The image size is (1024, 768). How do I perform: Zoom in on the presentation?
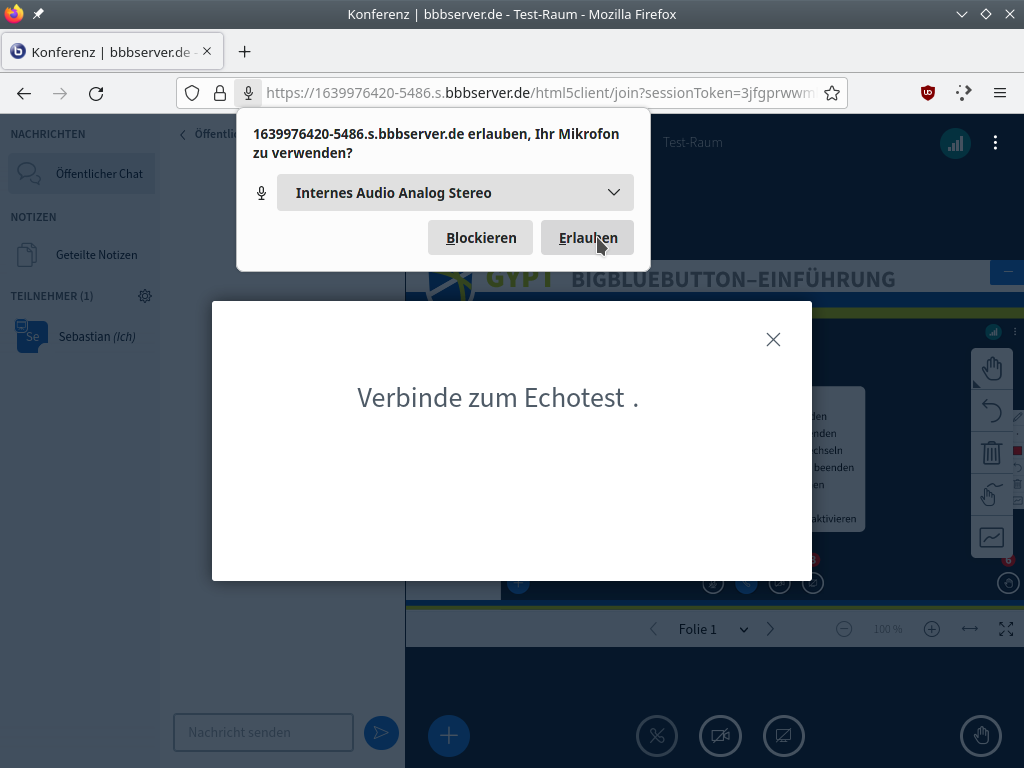932,629
